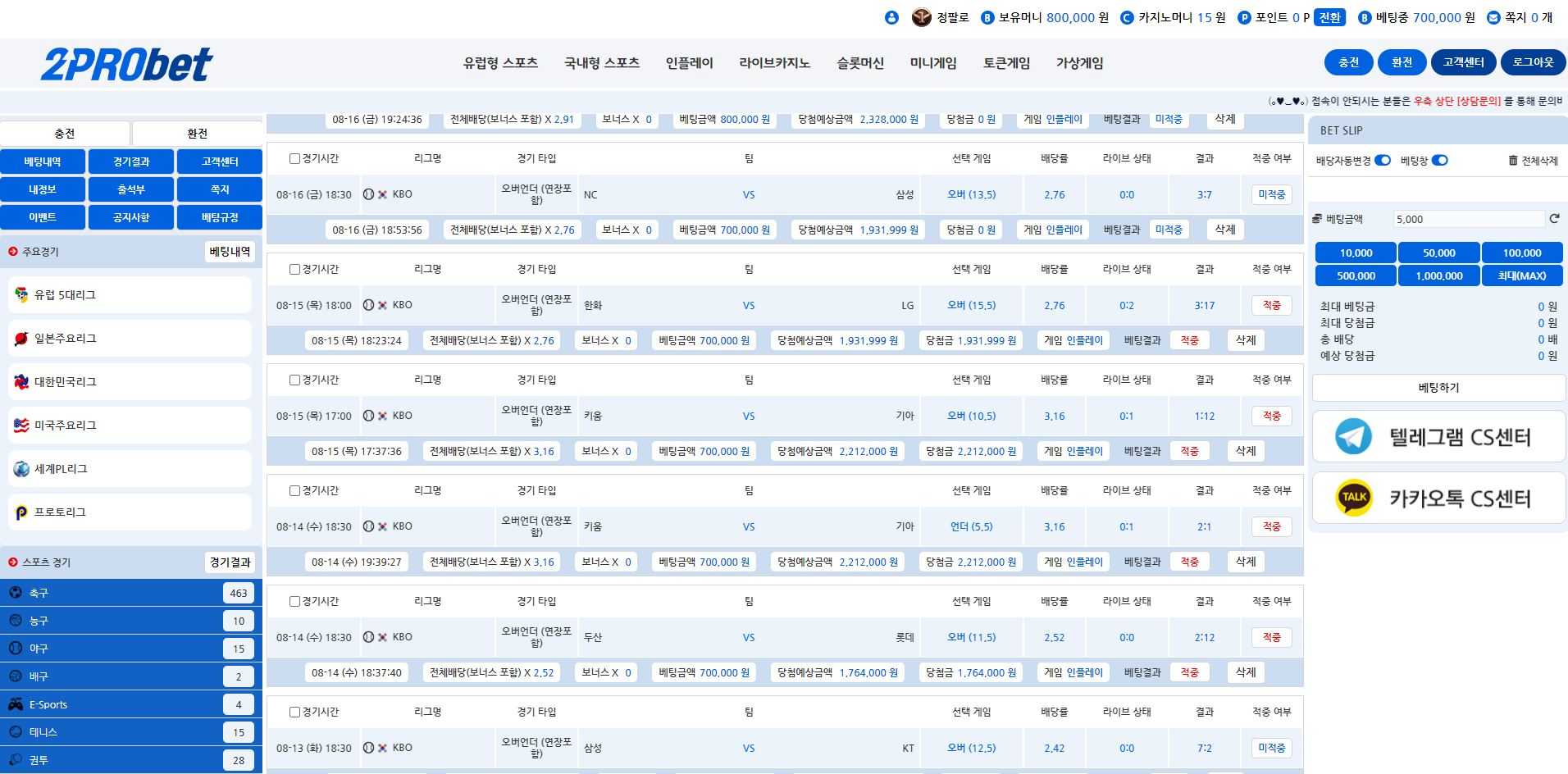Click the trash icon to clear all bets
Screen dimensions: 1568x774
pos(1512,161)
